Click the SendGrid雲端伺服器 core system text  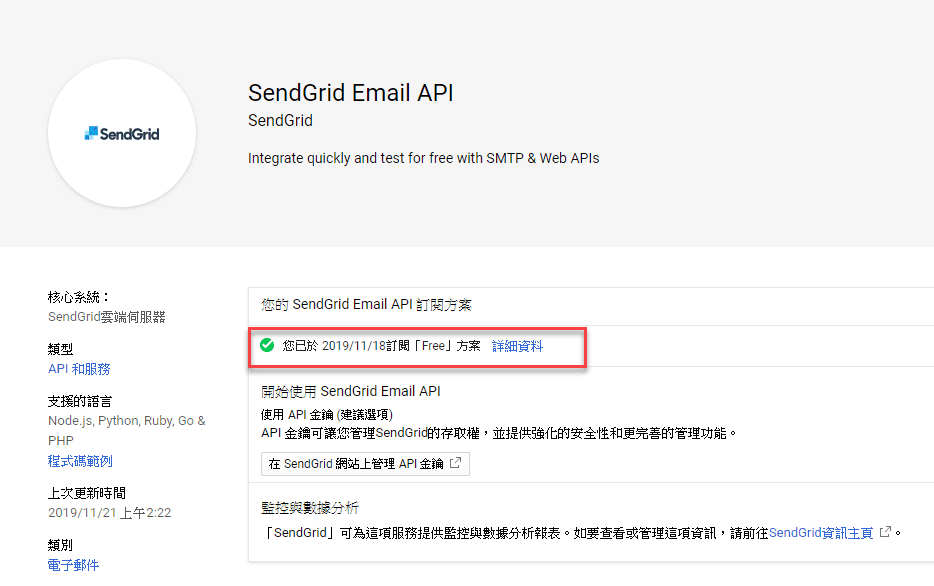pyautogui.click(x=107, y=317)
